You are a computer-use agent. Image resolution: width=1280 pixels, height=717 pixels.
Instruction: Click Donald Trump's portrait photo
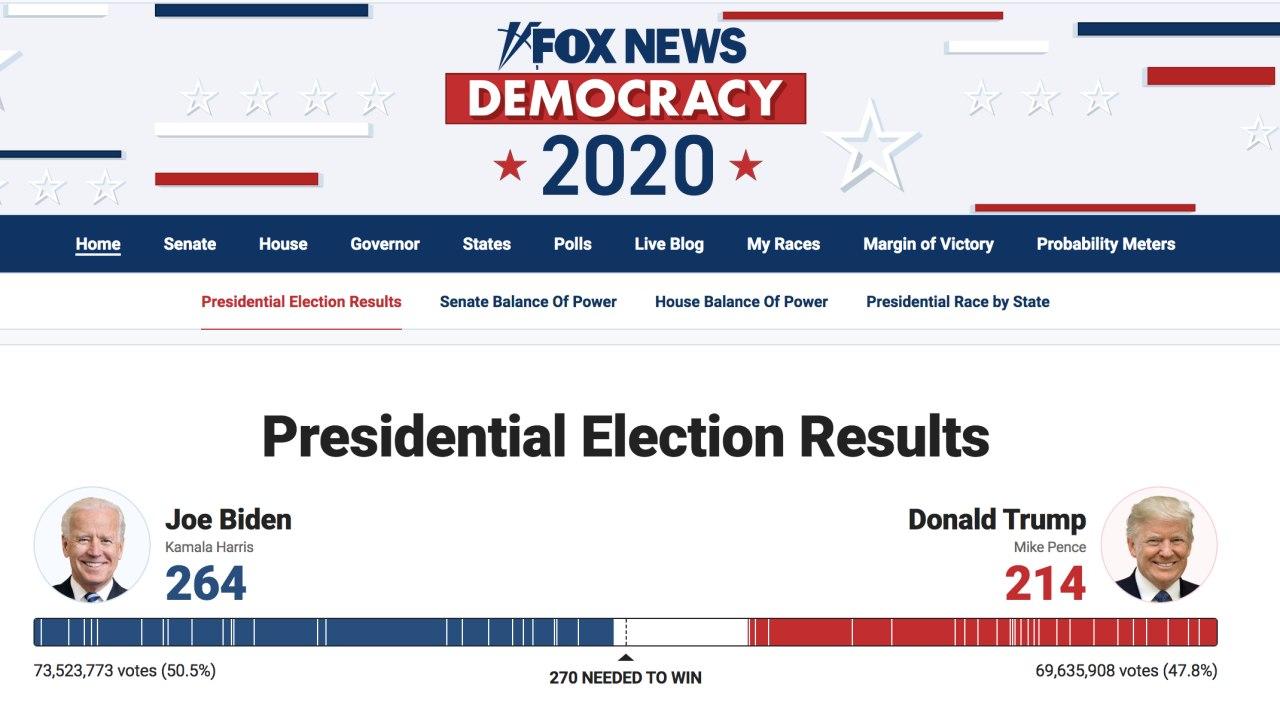point(1159,546)
